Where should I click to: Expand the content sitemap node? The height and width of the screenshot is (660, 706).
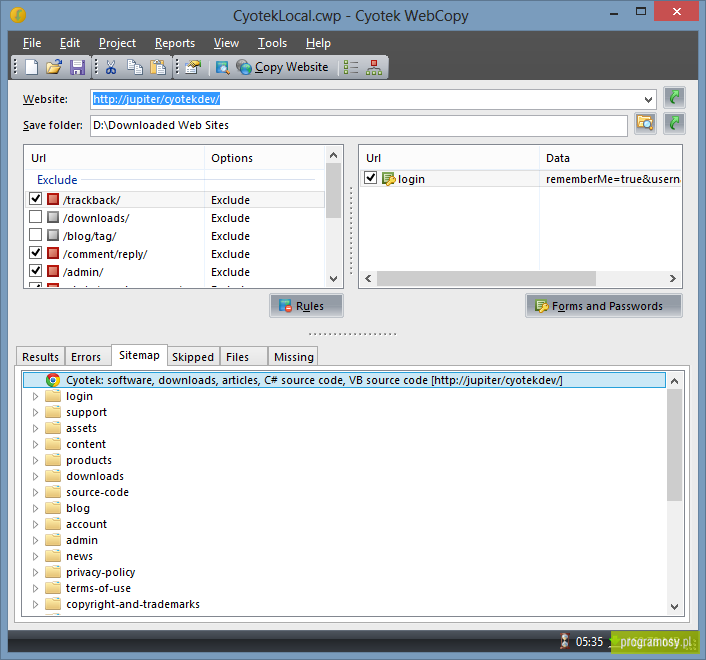(36, 444)
